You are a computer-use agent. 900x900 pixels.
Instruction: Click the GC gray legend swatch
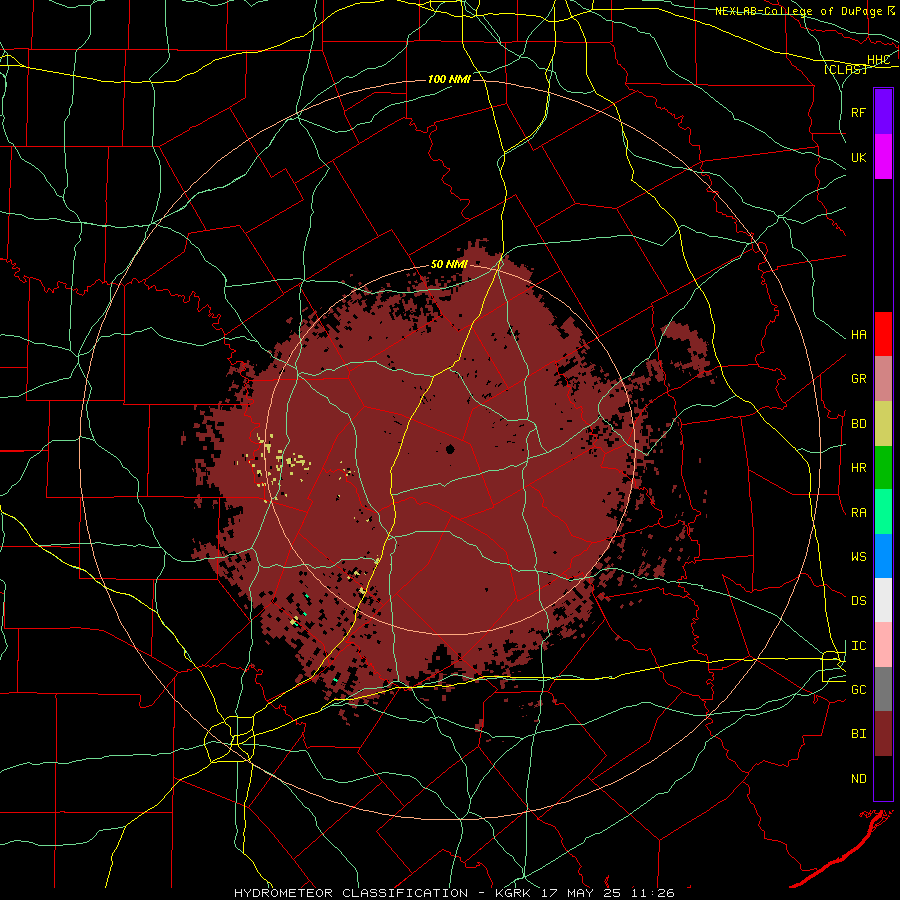point(883,689)
